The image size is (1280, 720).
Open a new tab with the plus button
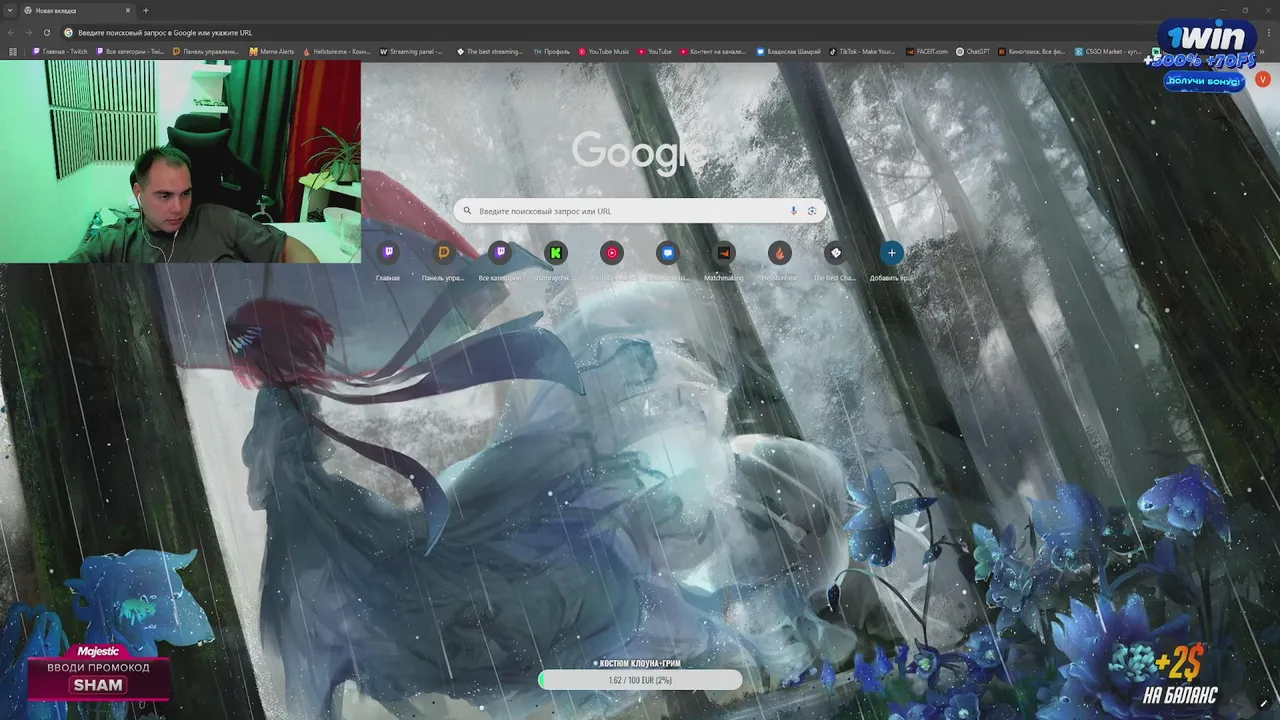146,10
